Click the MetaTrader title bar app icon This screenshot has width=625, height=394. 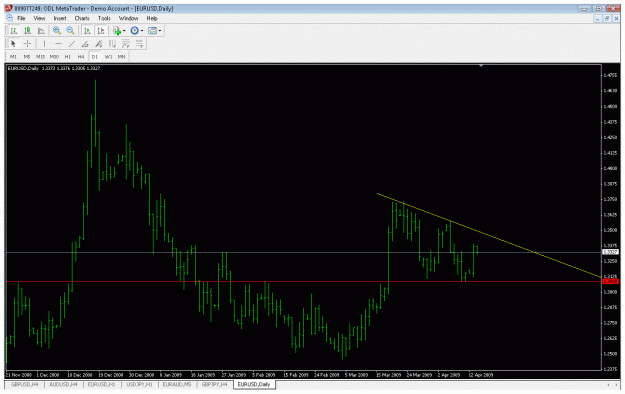coord(9,8)
